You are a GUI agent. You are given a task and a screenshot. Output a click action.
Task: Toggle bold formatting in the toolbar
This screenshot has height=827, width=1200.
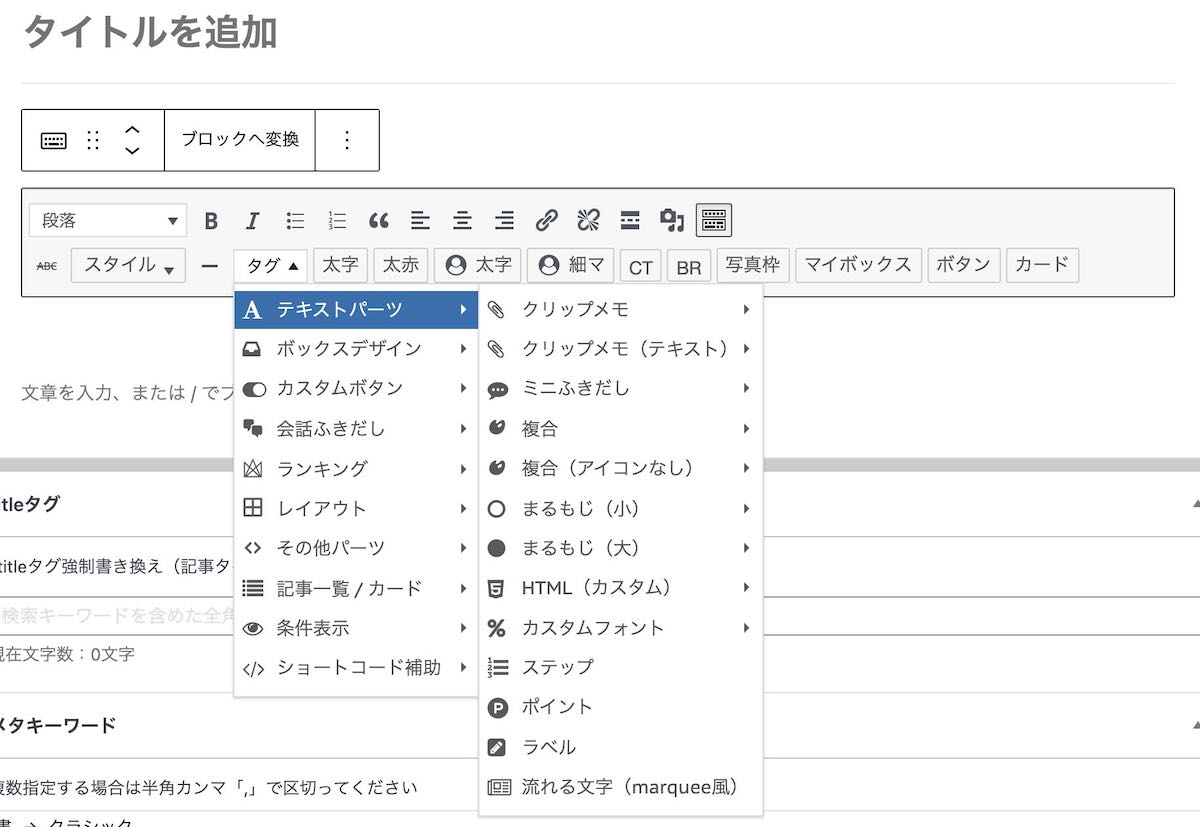pos(211,221)
